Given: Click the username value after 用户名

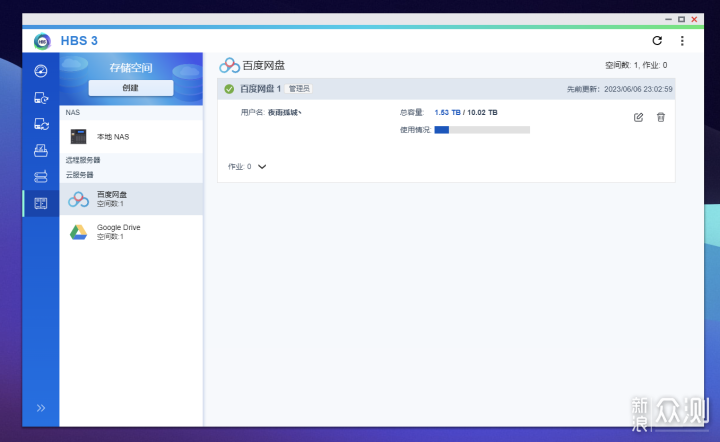Looking at the screenshot, I should pyautogui.click(x=284, y=112).
